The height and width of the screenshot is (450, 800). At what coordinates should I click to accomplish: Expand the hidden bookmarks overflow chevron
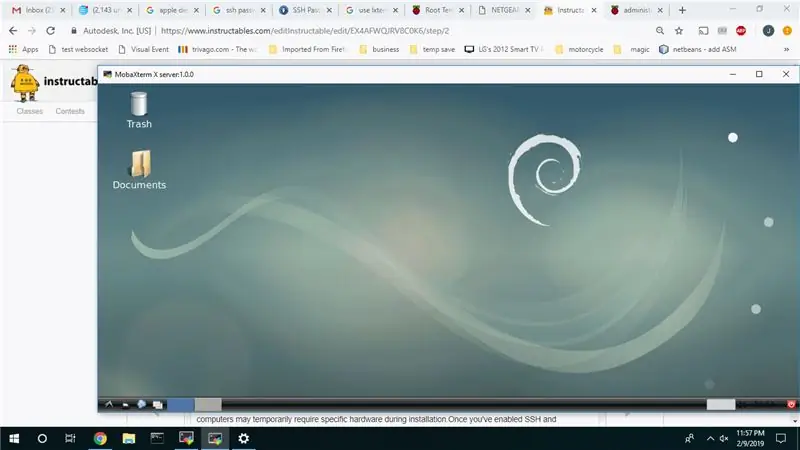click(x=786, y=49)
